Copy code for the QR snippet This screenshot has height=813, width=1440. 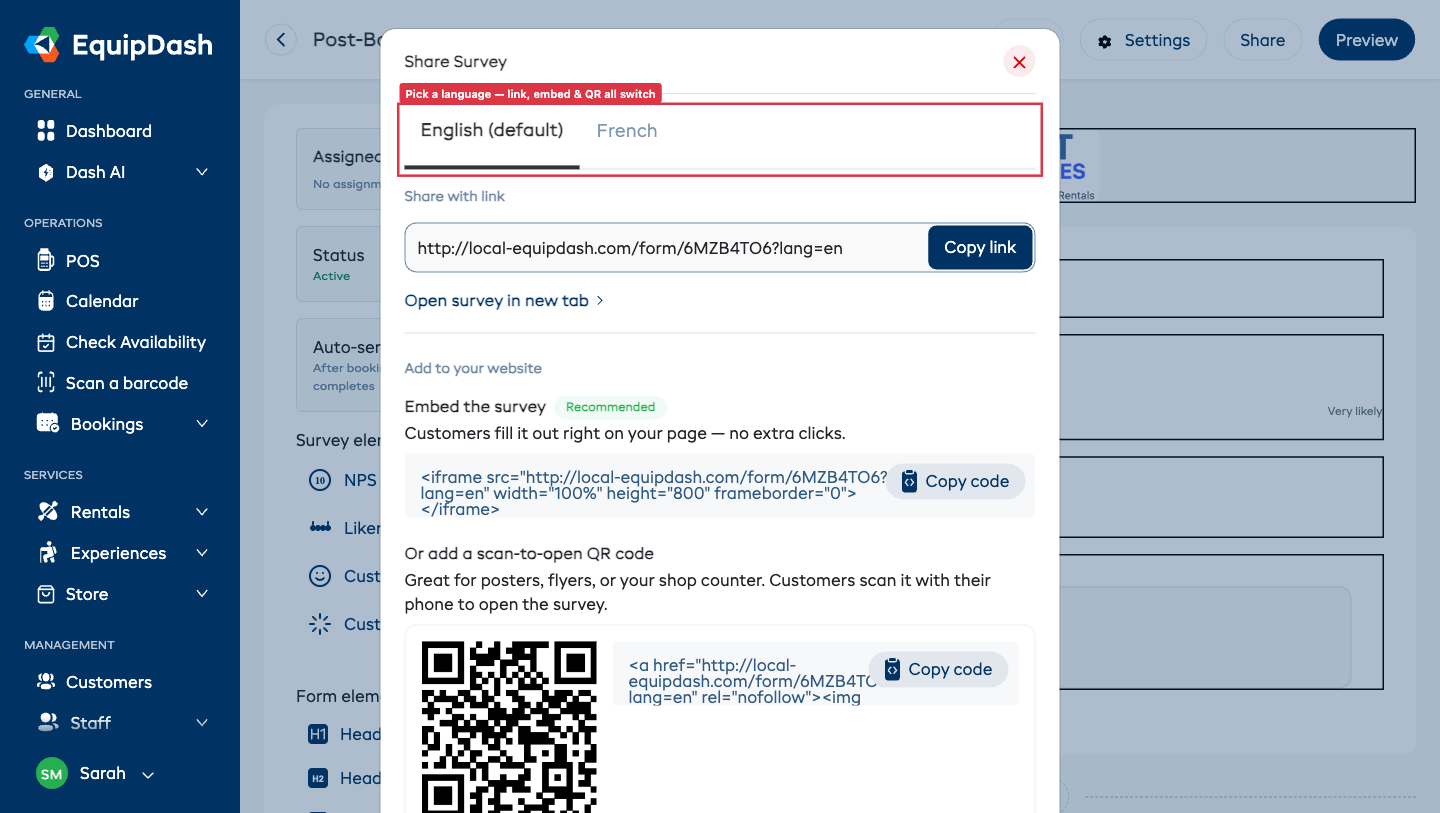point(938,669)
